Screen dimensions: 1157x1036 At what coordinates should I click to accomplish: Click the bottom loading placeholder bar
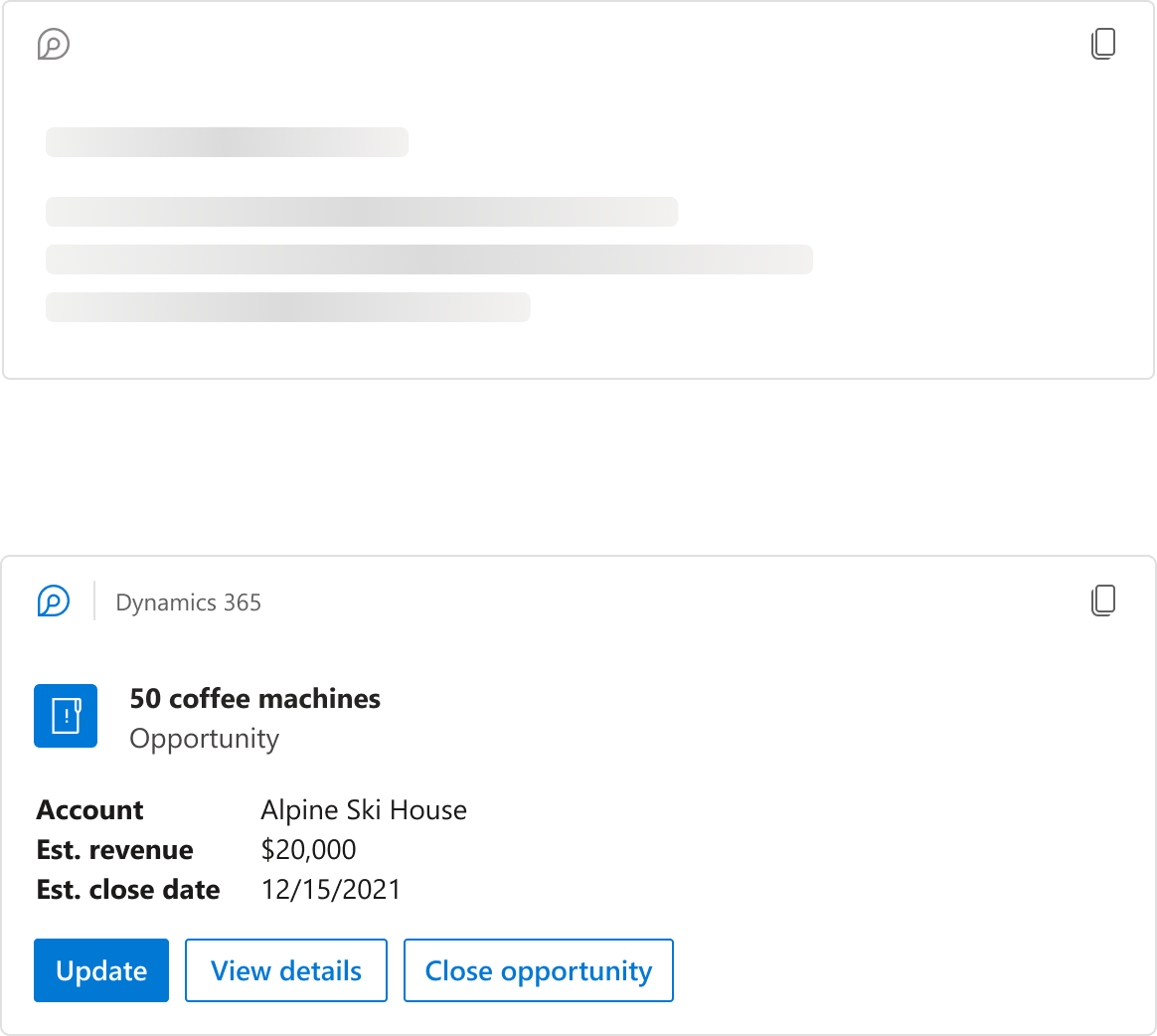pos(288,307)
